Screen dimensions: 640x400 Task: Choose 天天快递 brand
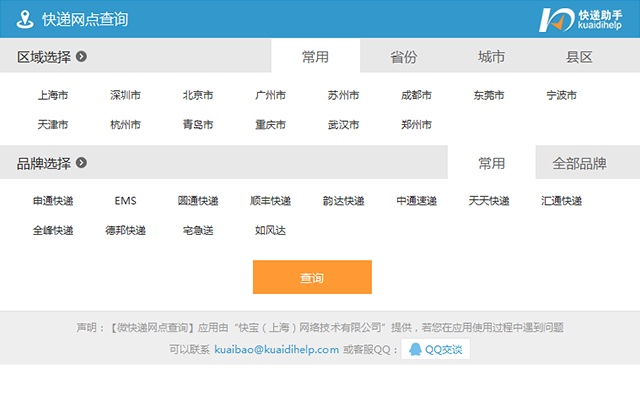click(489, 201)
